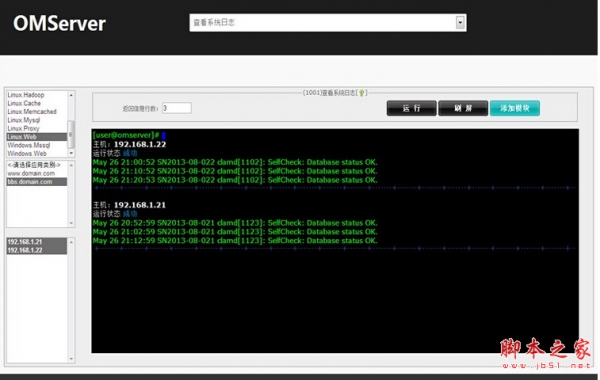Click the host list scroll-down arrow
Viewport: 600px width, 380px height.
point(71,359)
